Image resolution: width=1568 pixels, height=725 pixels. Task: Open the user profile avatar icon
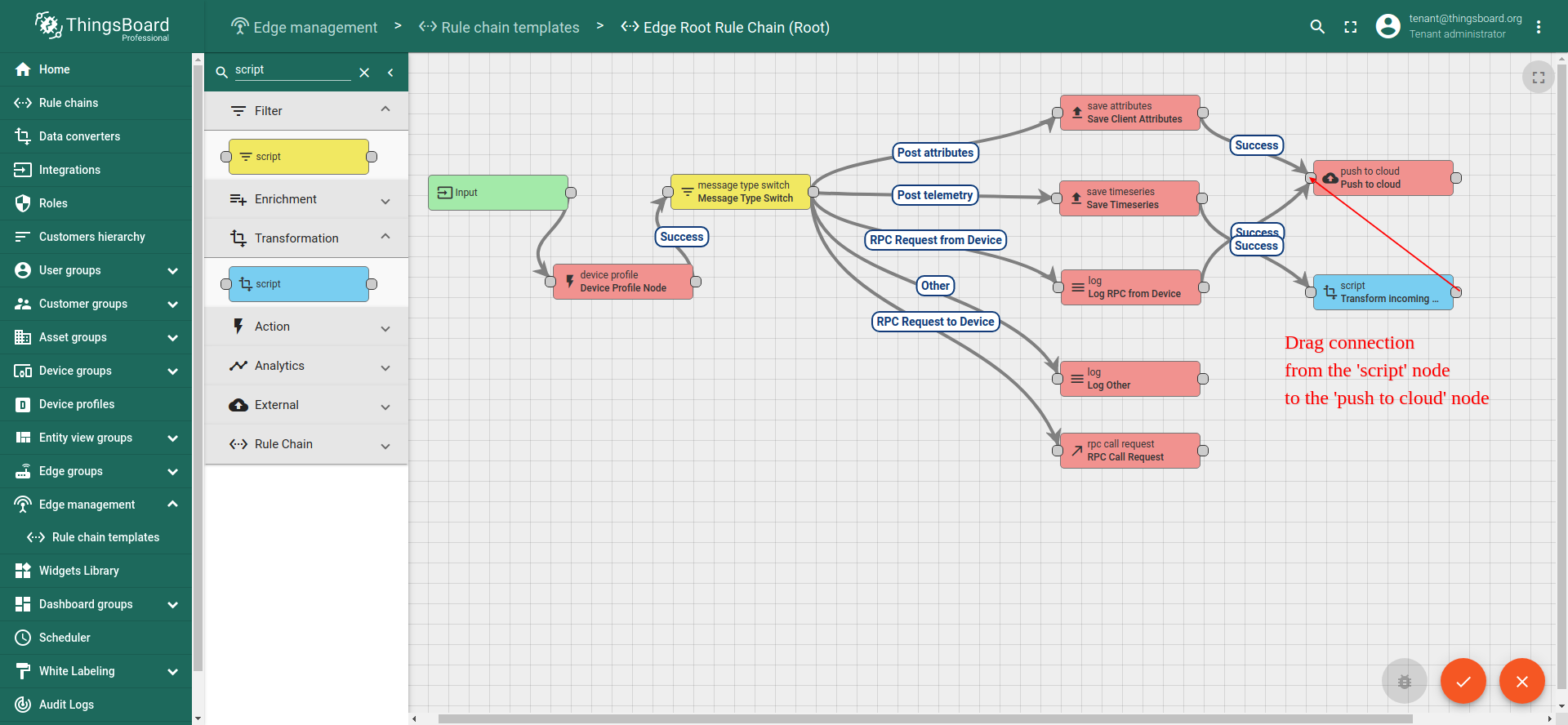click(x=1388, y=27)
